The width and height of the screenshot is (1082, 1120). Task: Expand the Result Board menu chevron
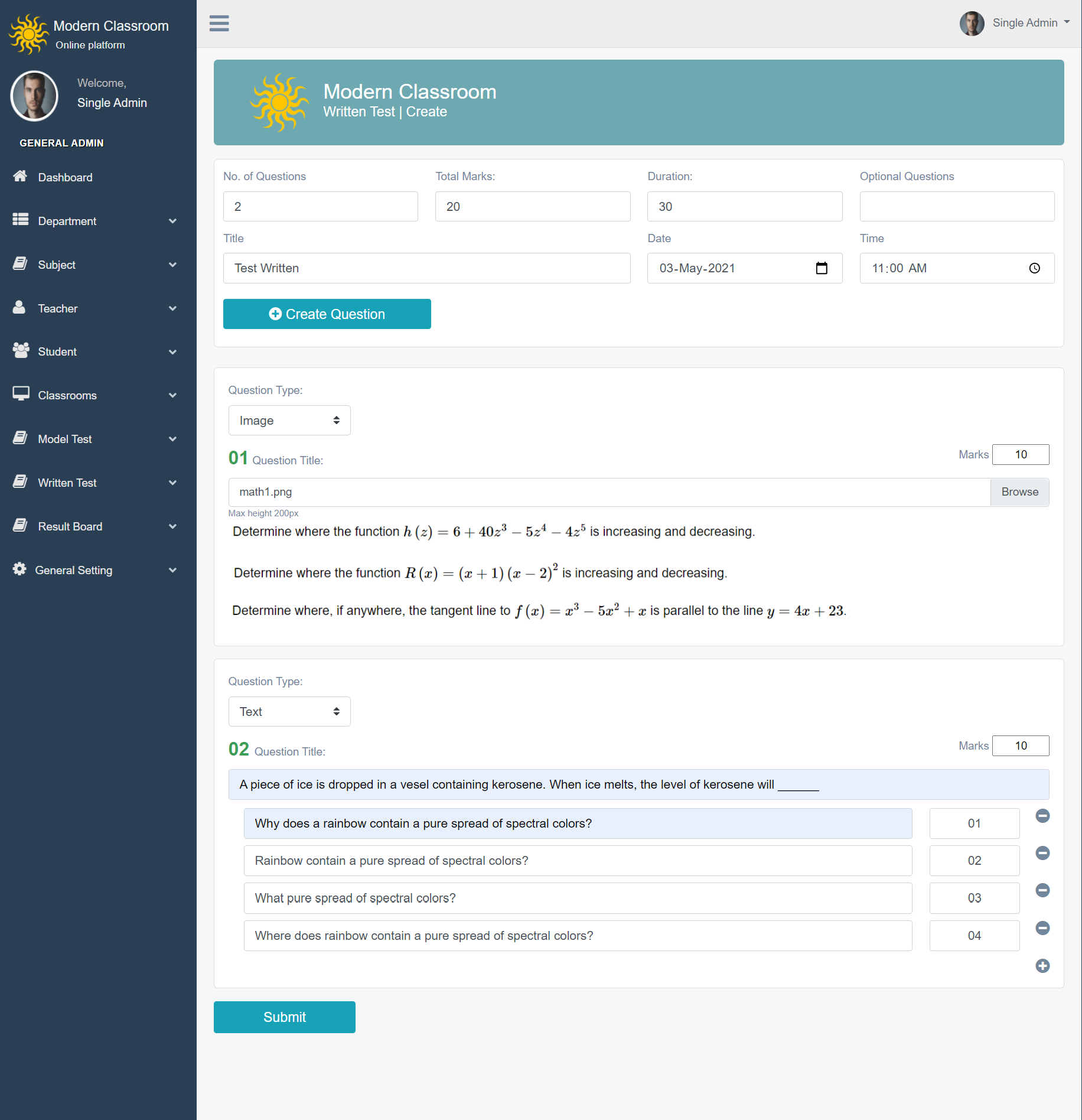click(172, 526)
